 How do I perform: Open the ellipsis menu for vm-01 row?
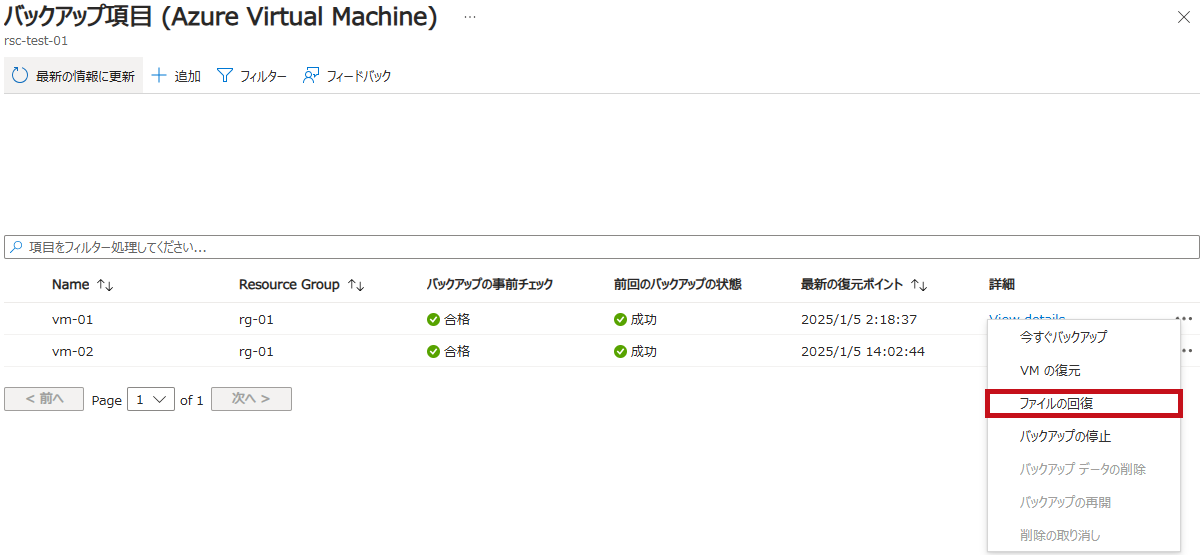pyautogui.click(x=1184, y=319)
